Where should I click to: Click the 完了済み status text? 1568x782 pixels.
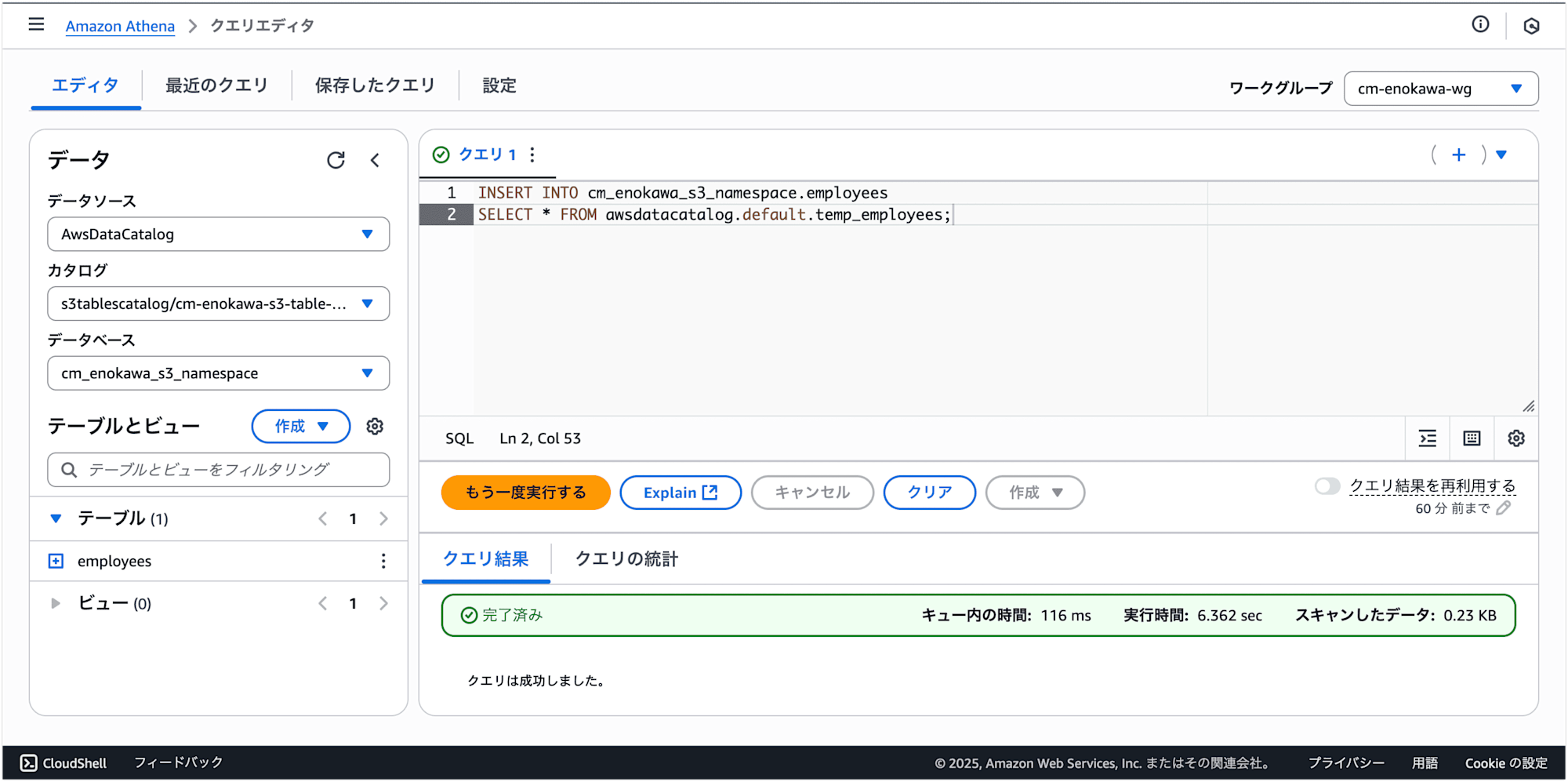click(512, 615)
